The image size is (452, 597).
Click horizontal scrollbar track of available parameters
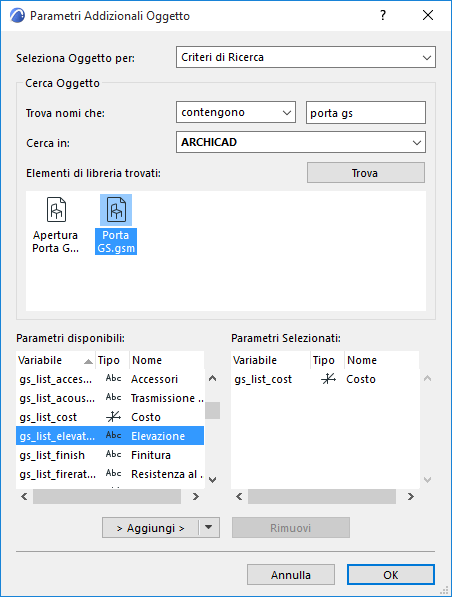107,496
